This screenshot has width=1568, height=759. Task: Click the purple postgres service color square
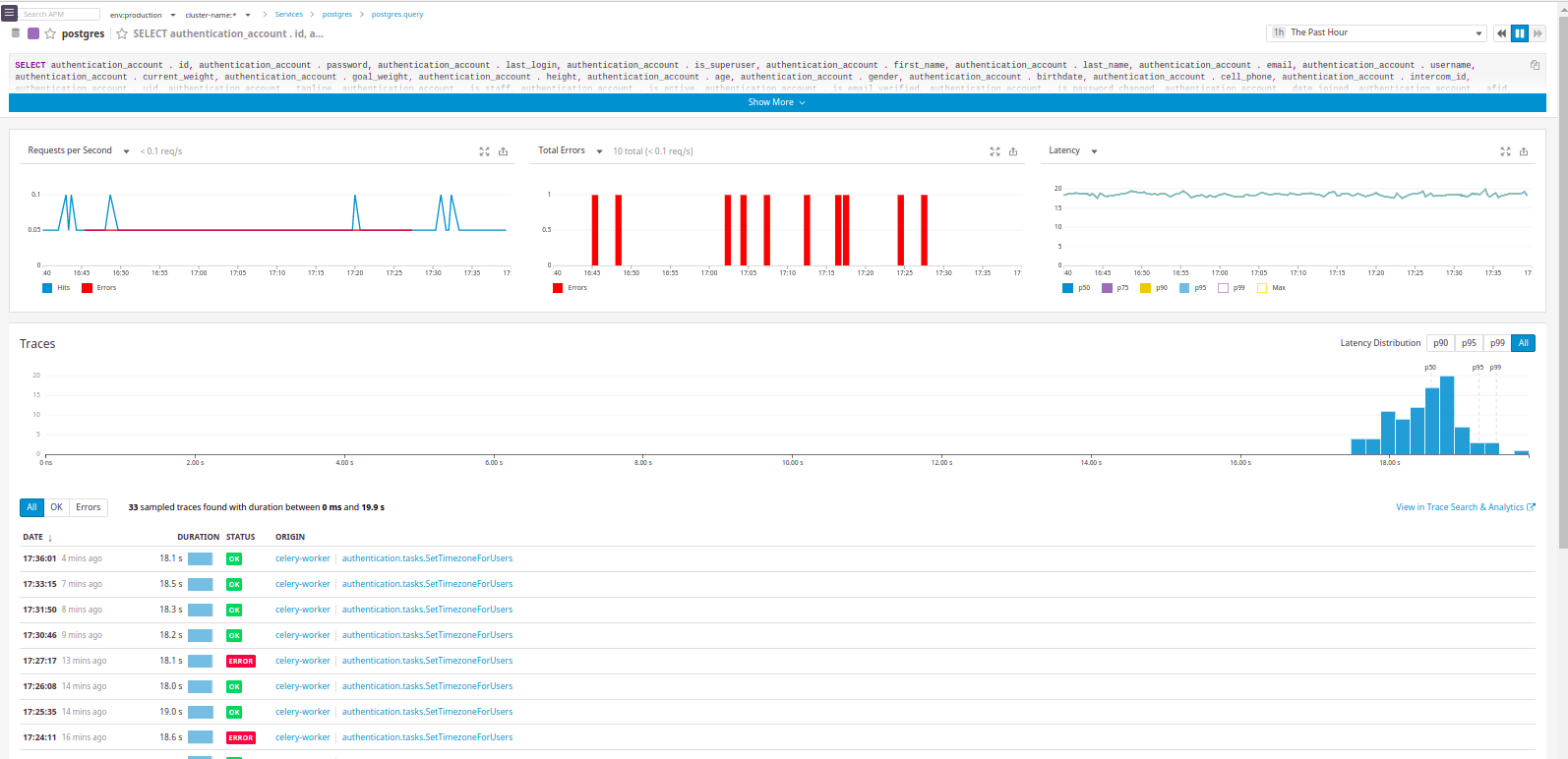point(33,33)
